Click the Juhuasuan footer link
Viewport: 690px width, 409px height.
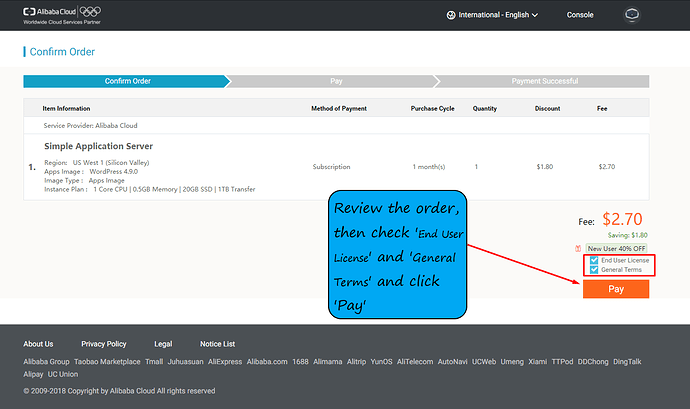(185, 361)
